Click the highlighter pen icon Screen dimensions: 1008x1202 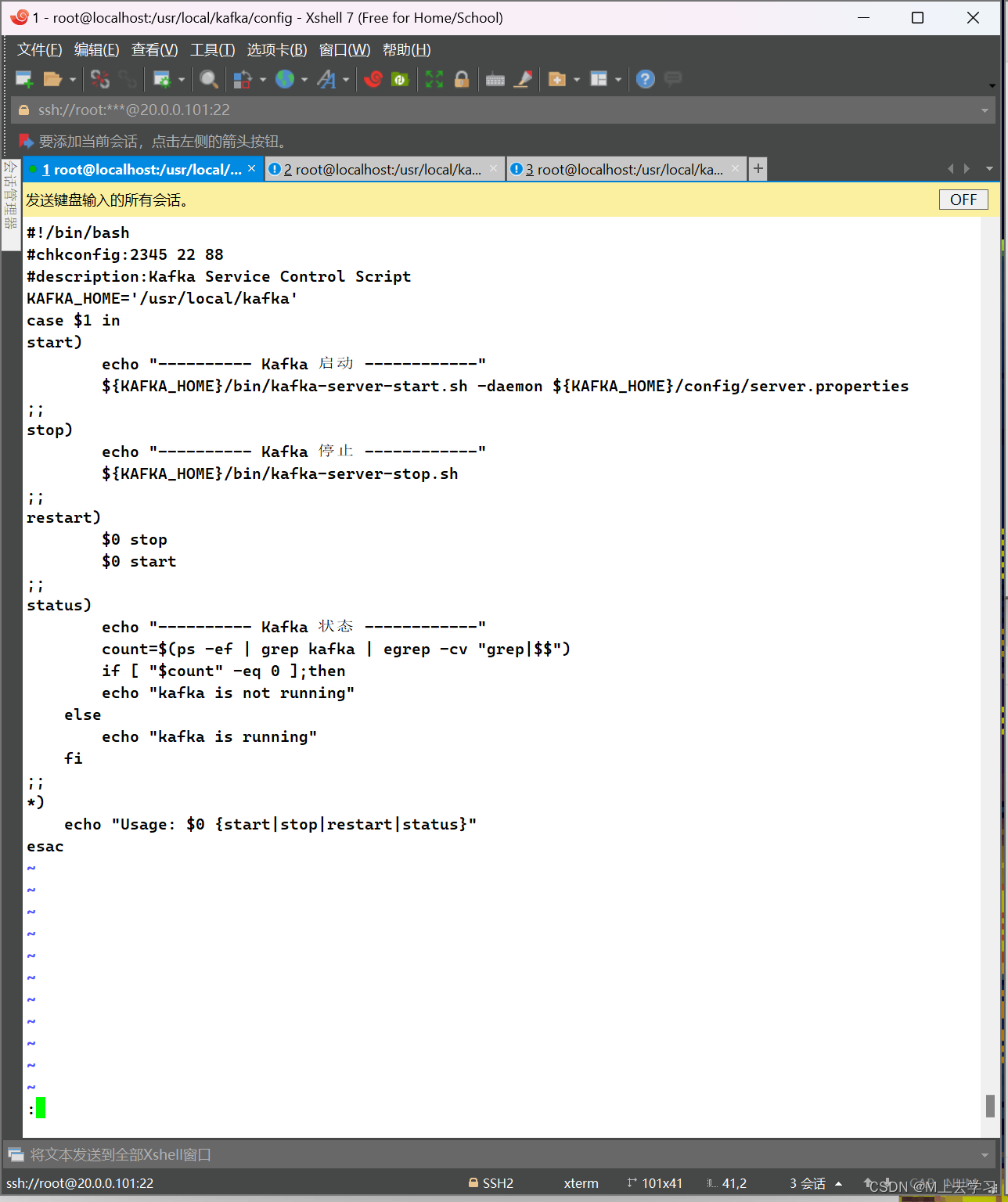[x=523, y=79]
